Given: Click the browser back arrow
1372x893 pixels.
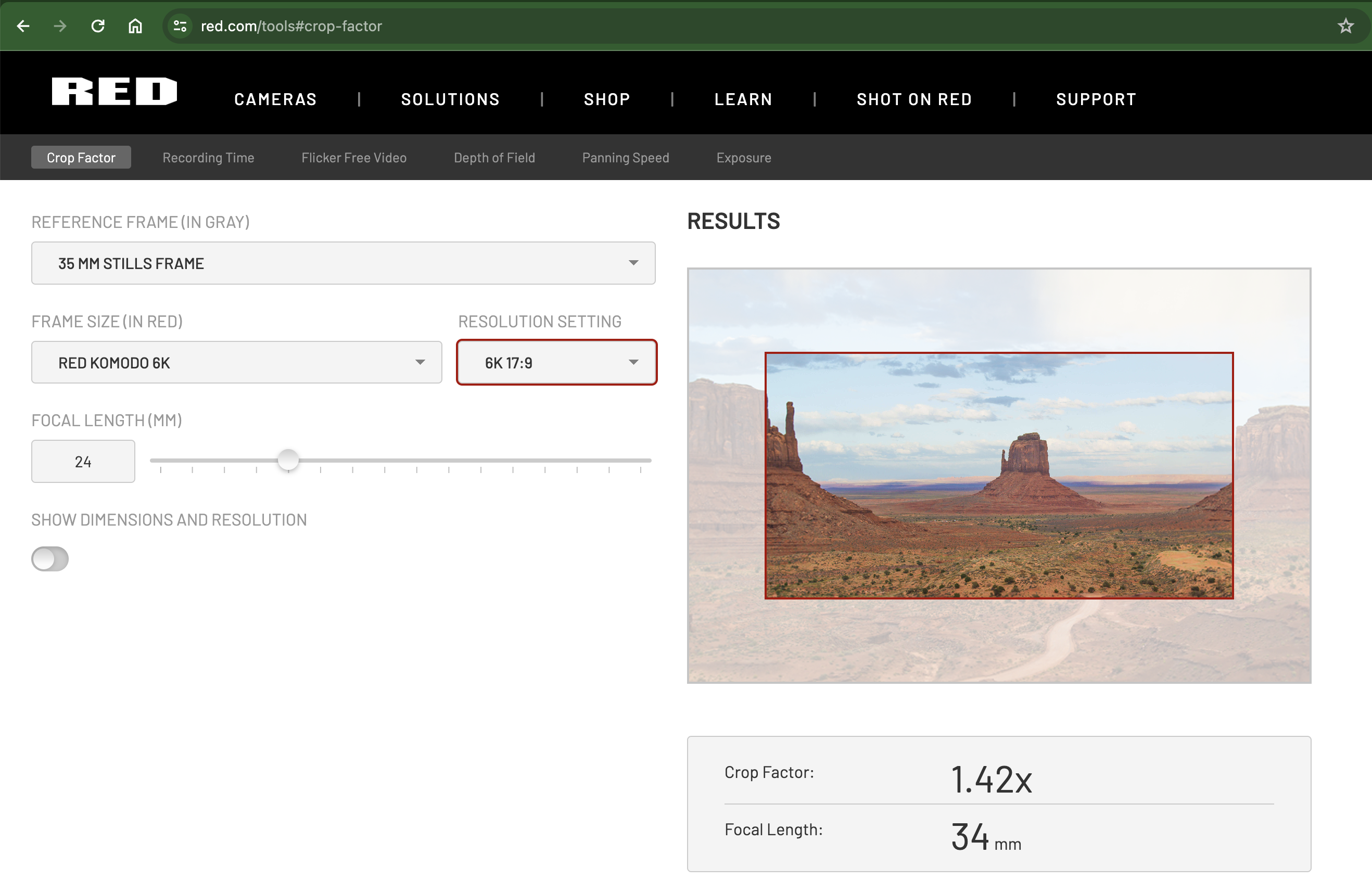Looking at the screenshot, I should pyautogui.click(x=23, y=26).
